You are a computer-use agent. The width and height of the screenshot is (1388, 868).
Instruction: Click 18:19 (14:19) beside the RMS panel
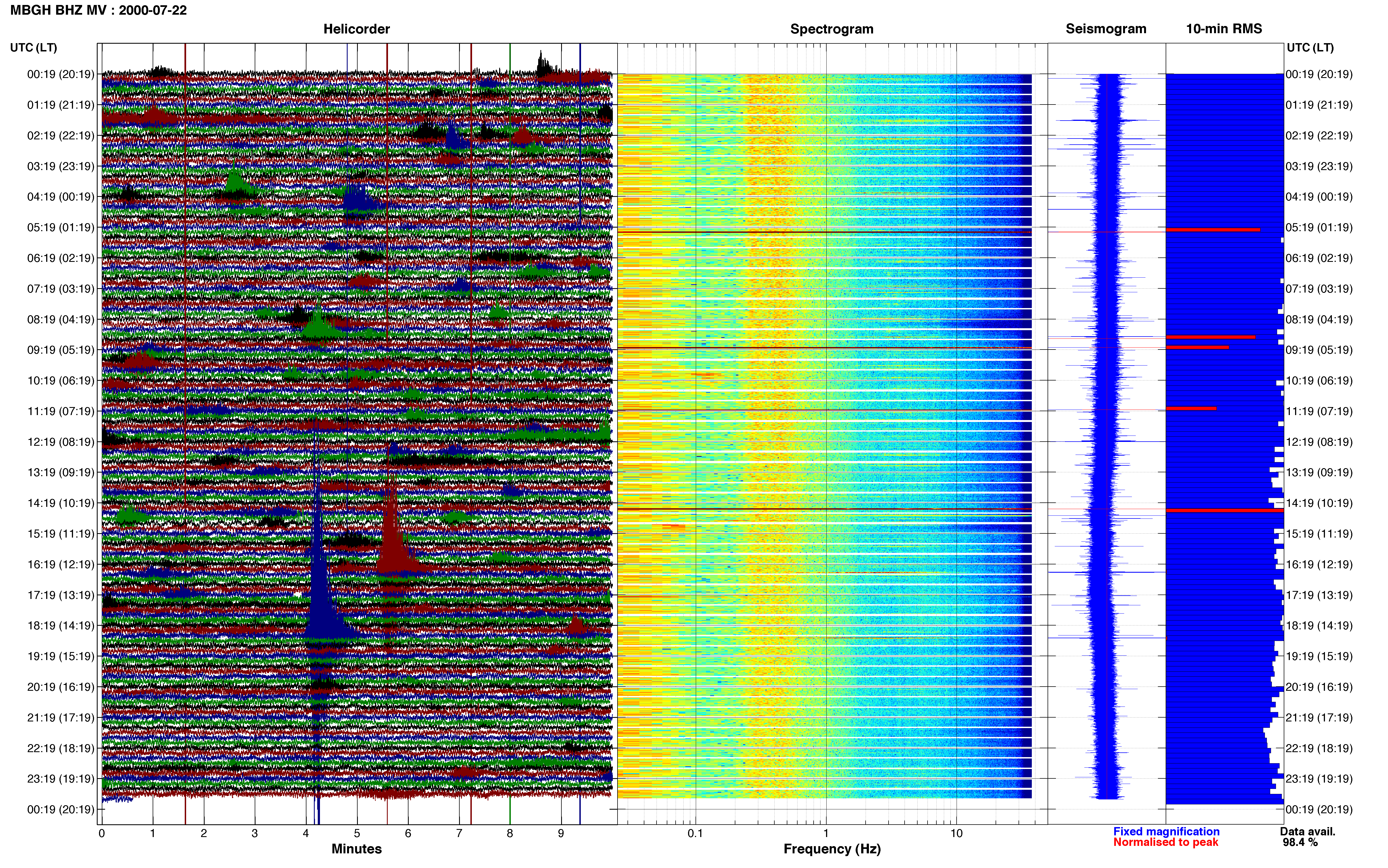coord(1319,626)
